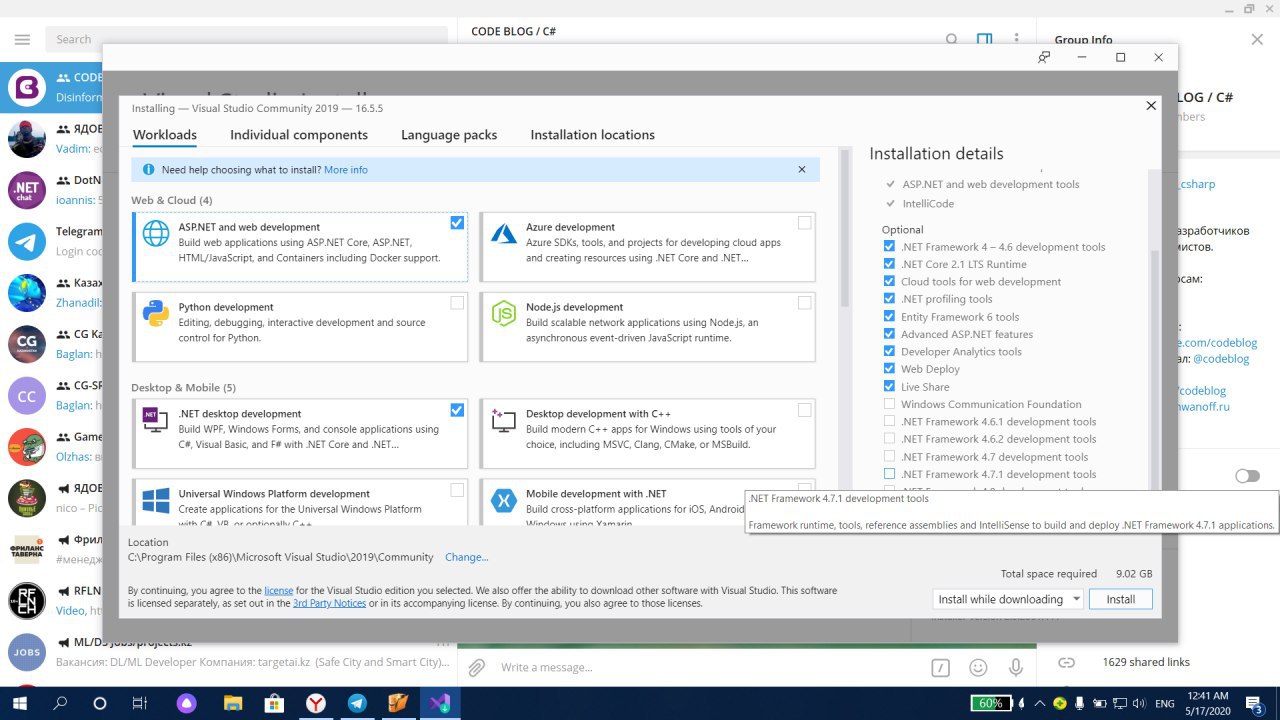Click the Windows Start button
Viewport: 1280px width, 720px height.
[x=19, y=703]
